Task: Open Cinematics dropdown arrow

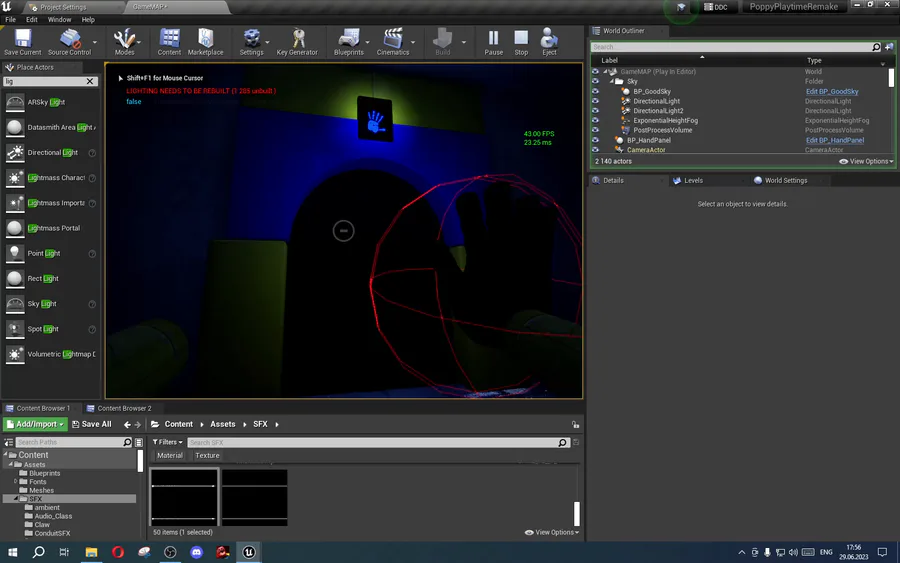Action: (x=413, y=42)
